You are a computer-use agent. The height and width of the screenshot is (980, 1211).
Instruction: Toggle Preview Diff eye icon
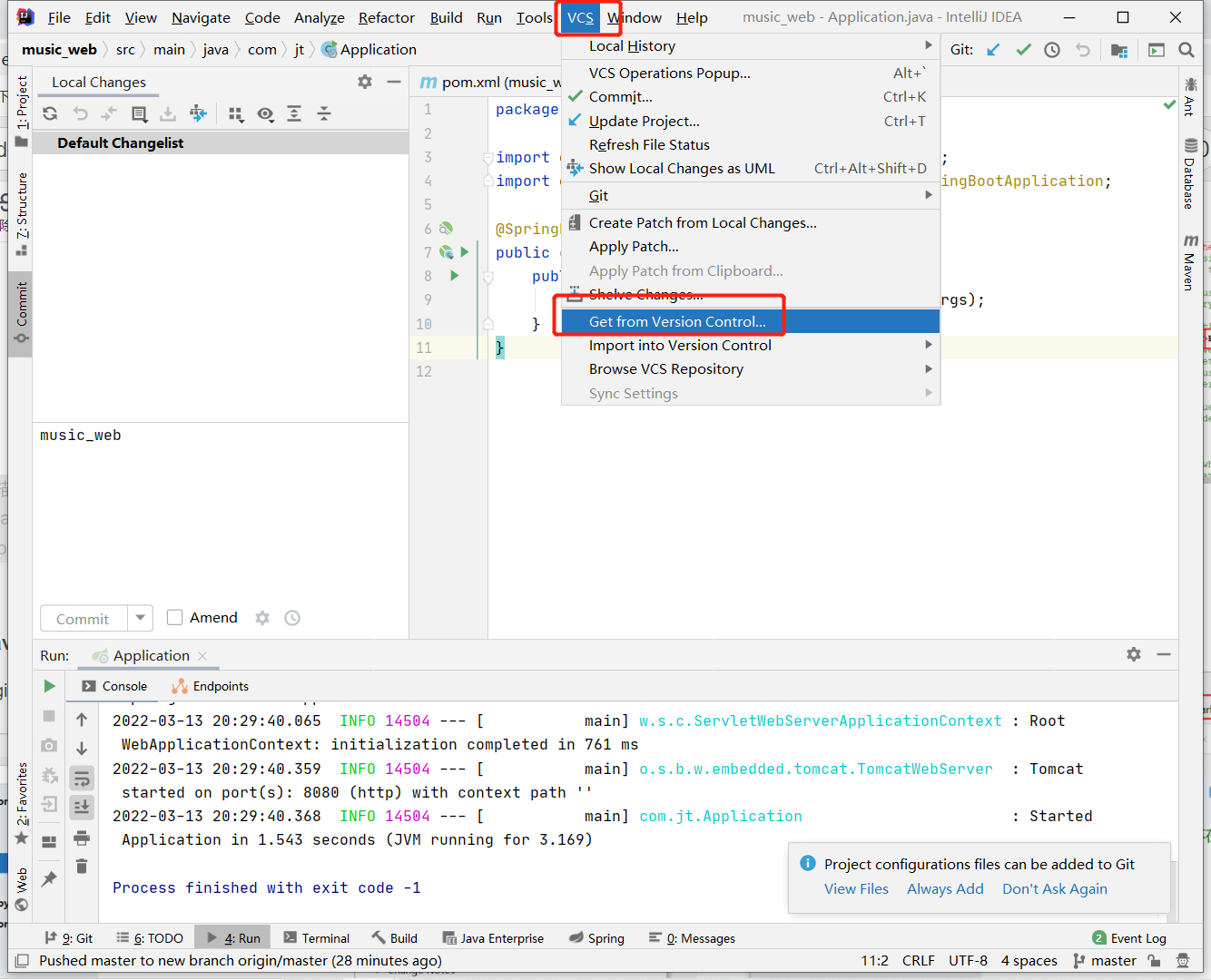pos(265,113)
